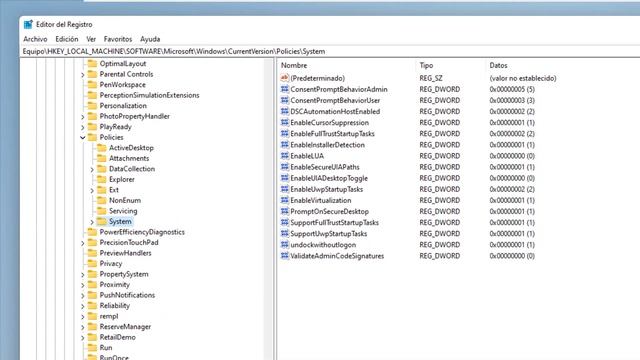640x360 pixels.
Task: Select the EnableUIADesktopToggle value name
Action: [329, 178]
